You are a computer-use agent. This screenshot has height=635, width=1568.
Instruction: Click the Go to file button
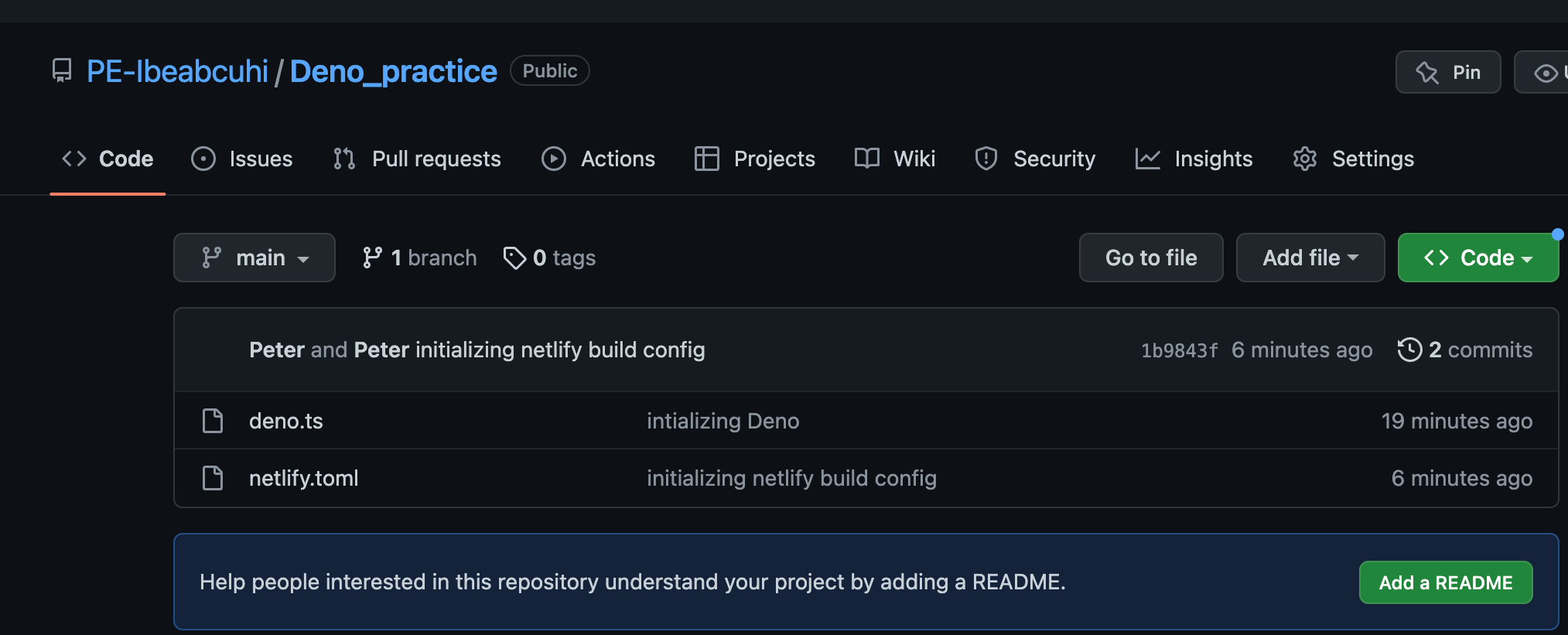coord(1151,258)
